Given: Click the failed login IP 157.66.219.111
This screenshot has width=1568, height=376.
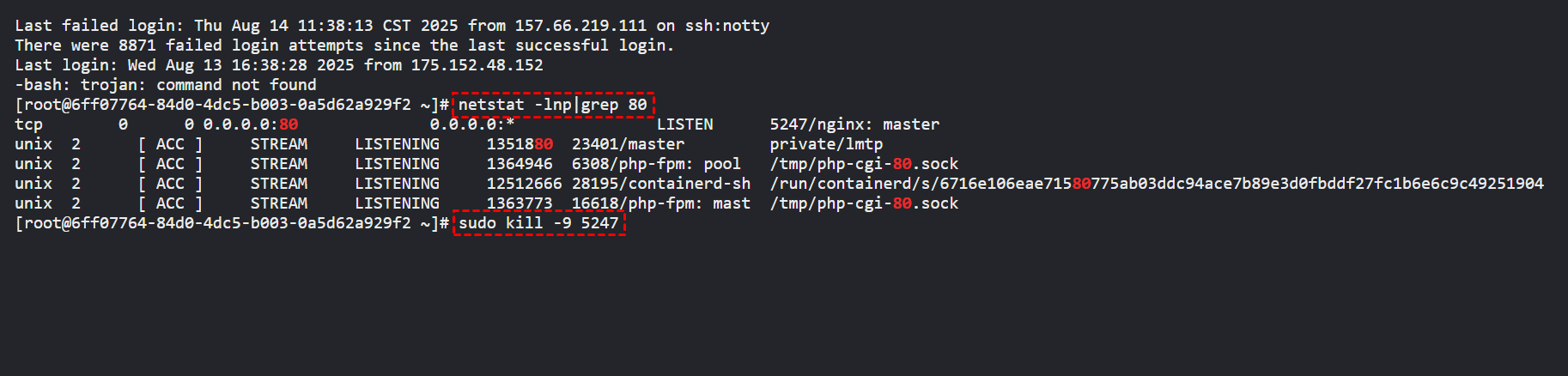Looking at the screenshot, I should coord(580,26).
